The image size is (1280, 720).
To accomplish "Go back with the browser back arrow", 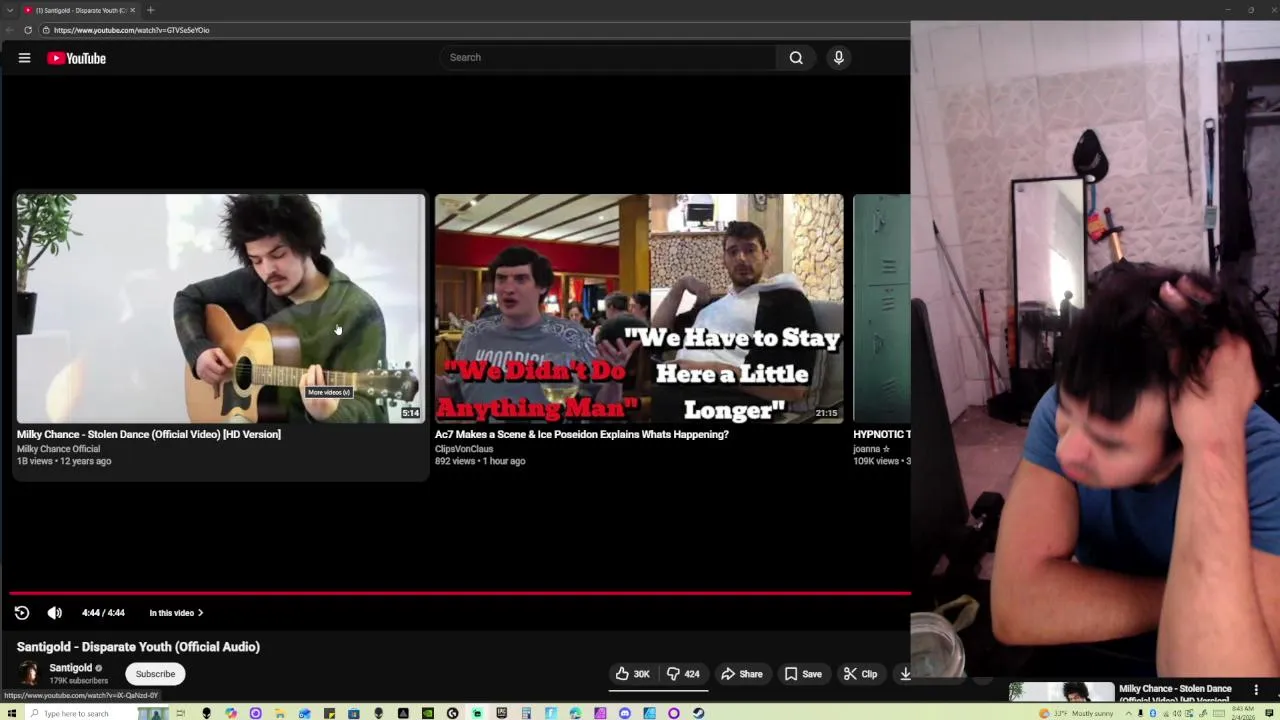I will [9, 30].
